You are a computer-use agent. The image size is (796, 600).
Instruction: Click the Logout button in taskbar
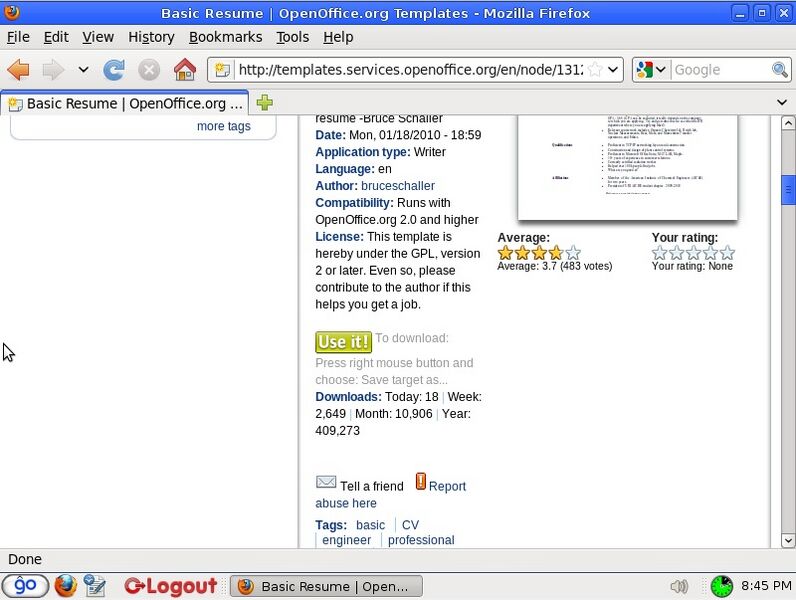point(171,586)
